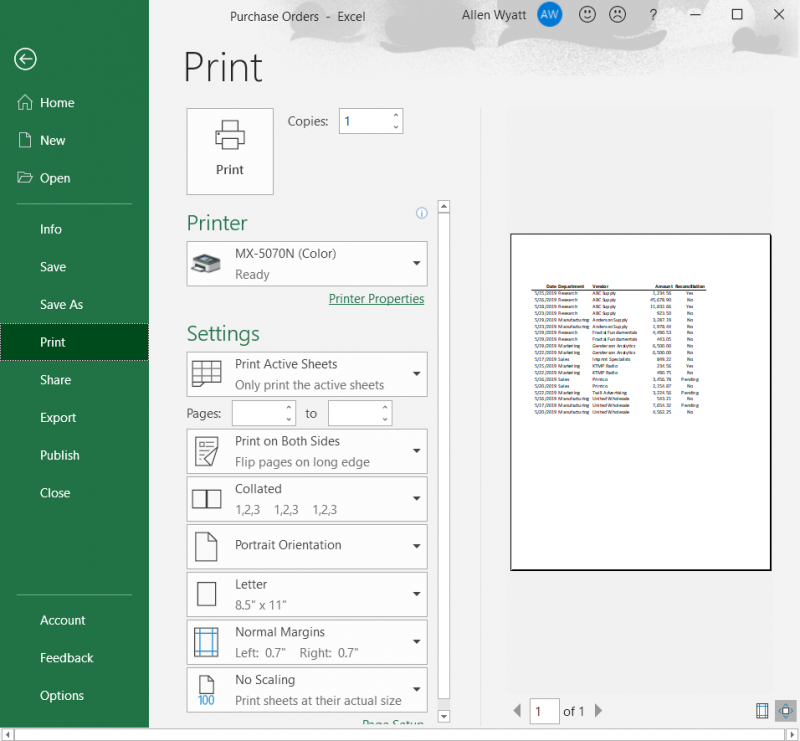Open Excel Options
Image resolution: width=800 pixels, height=741 pixels.
[x=74, y=696]
